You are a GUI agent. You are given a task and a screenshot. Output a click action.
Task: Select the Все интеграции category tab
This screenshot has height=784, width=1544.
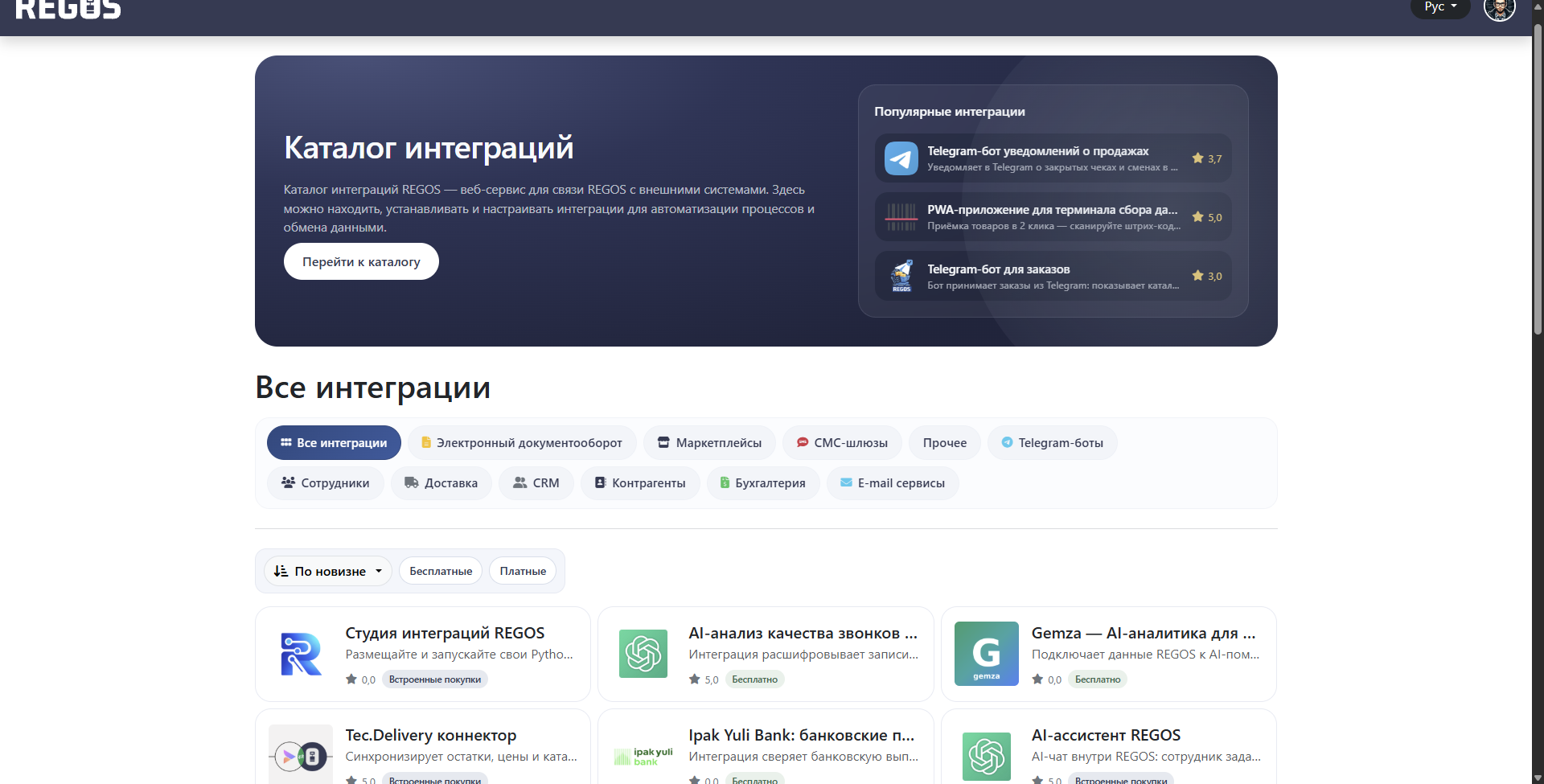click(x=334, y=442)
